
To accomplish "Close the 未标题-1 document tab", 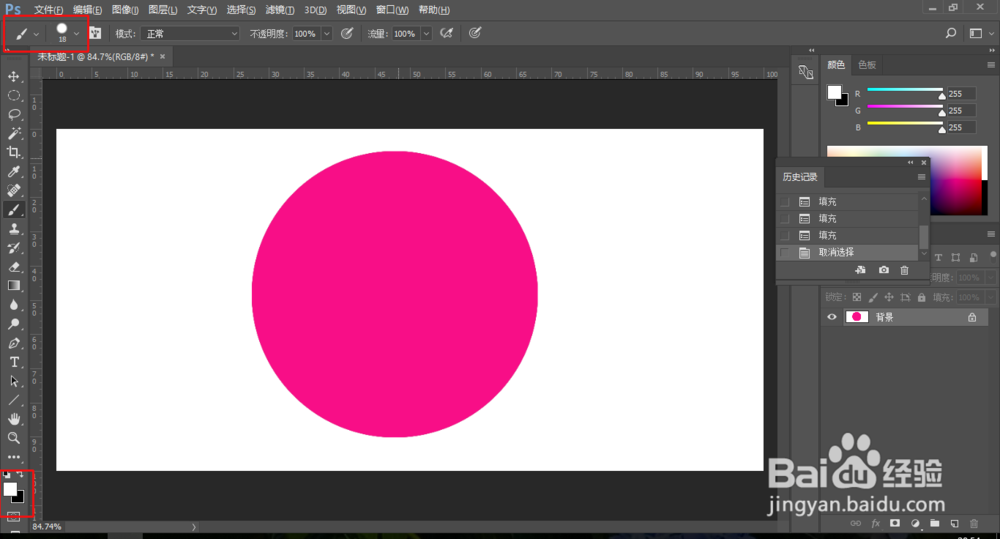I will (x=163, y=57).
